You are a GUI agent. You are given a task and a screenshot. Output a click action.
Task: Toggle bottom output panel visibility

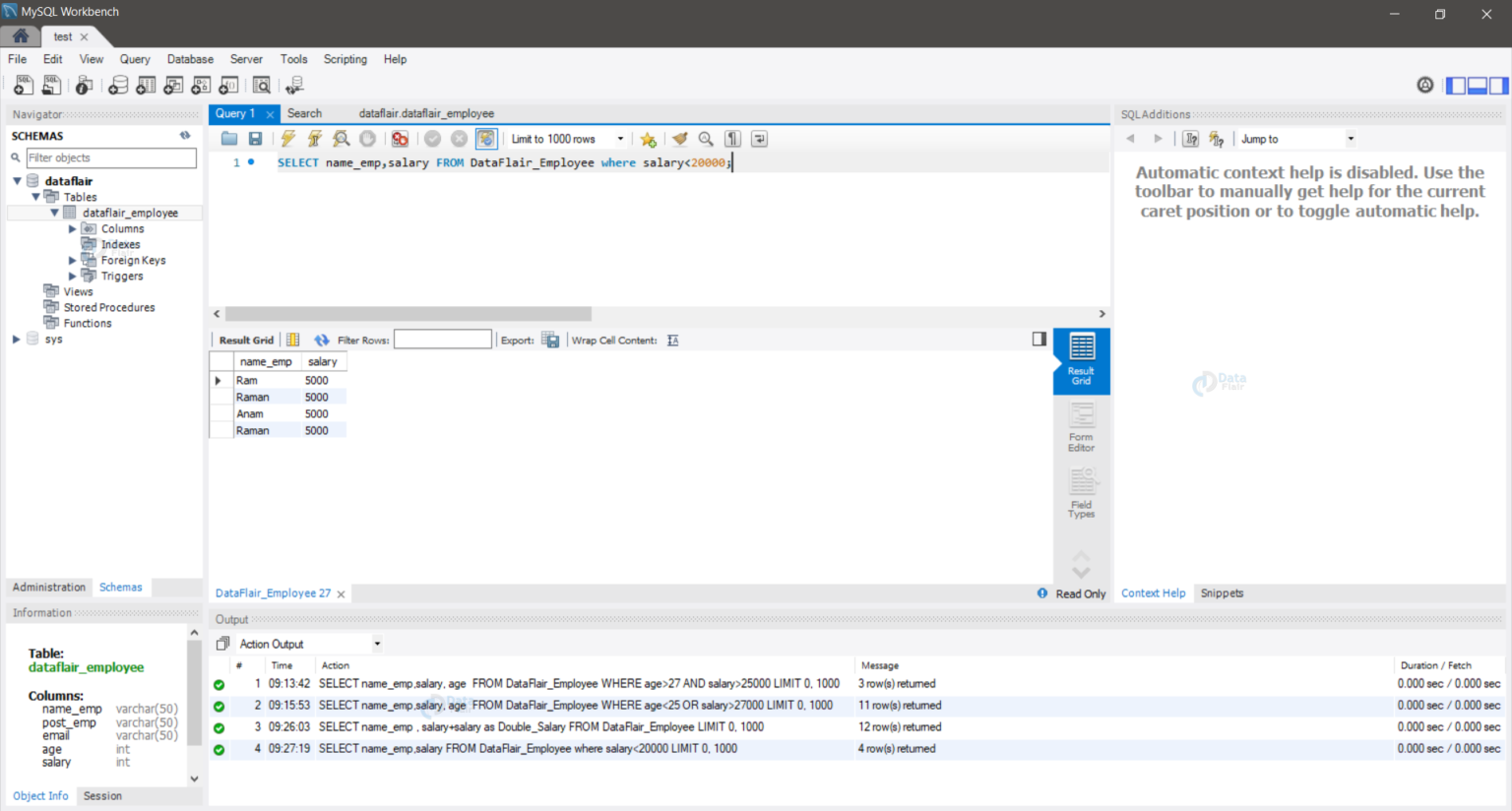pyautogui.click(x=1478, y=86)
